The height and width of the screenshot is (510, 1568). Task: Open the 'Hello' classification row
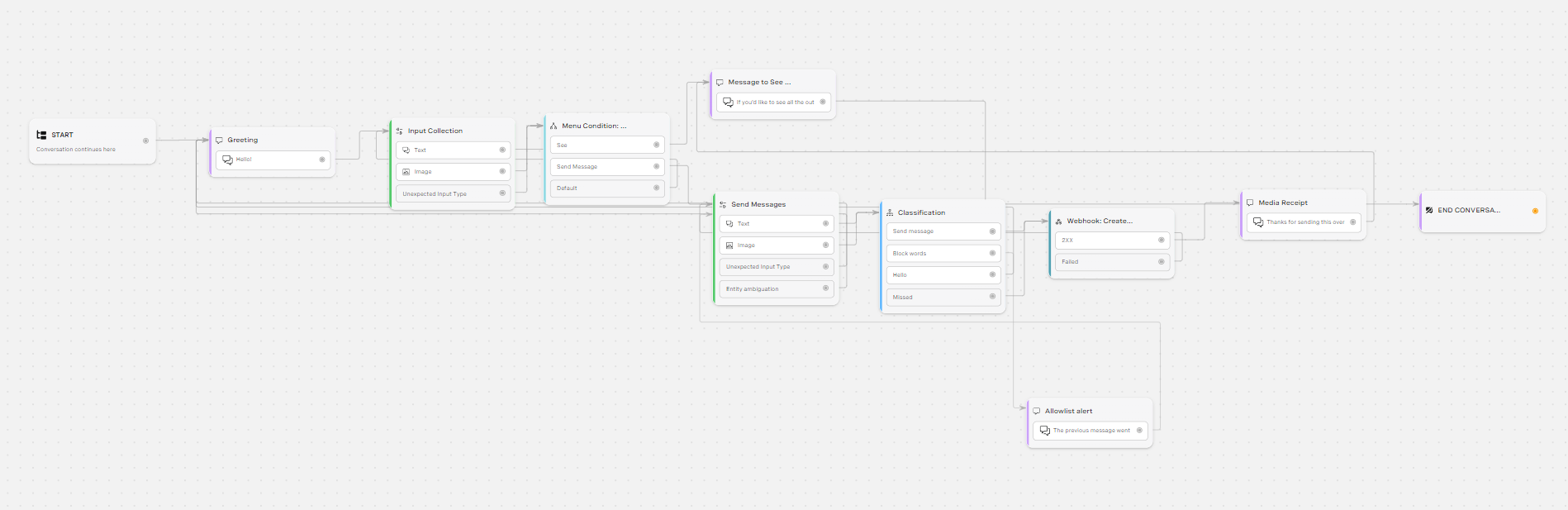click(x=943, y=275)
